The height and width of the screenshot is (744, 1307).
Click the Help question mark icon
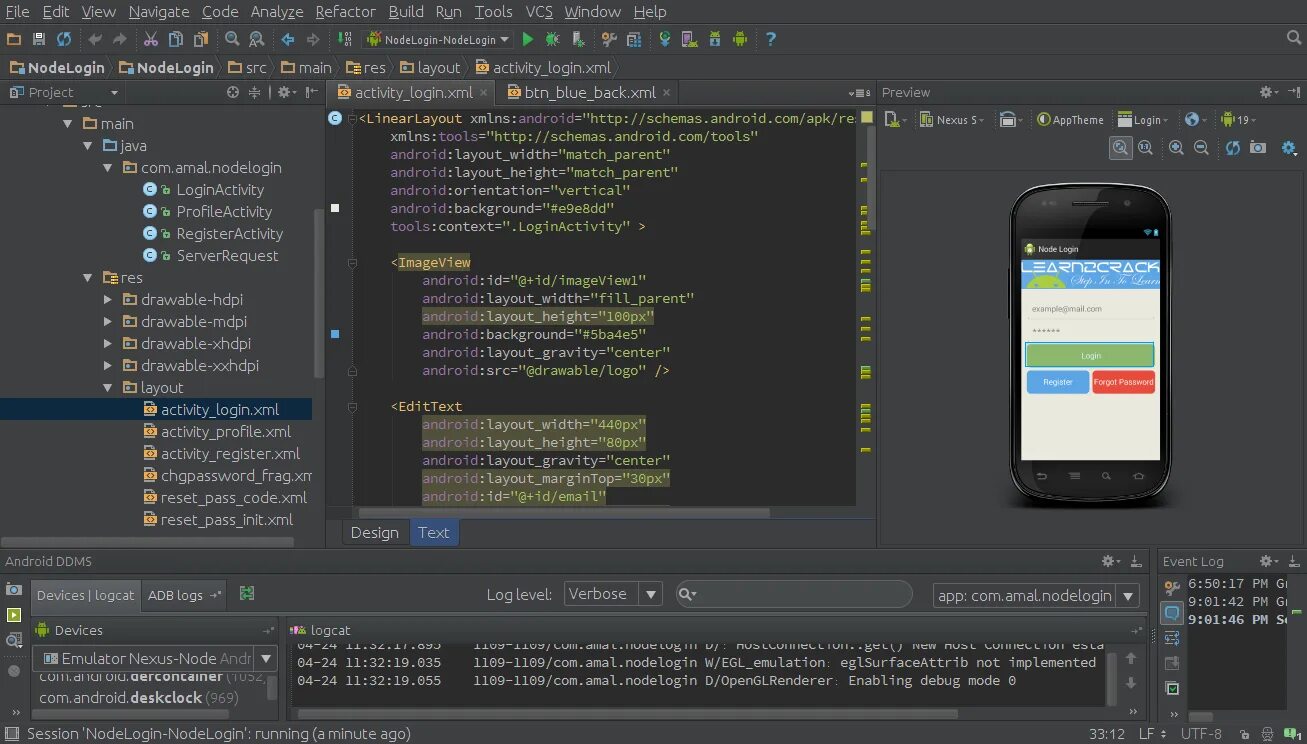pyautogui.click(x=771, y=39)
